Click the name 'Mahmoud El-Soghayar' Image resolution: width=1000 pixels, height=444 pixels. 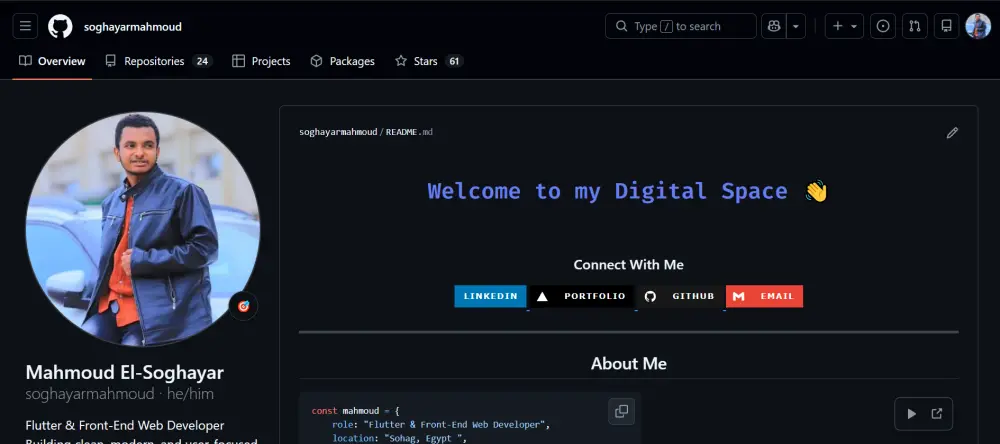[x=124, y=373]
